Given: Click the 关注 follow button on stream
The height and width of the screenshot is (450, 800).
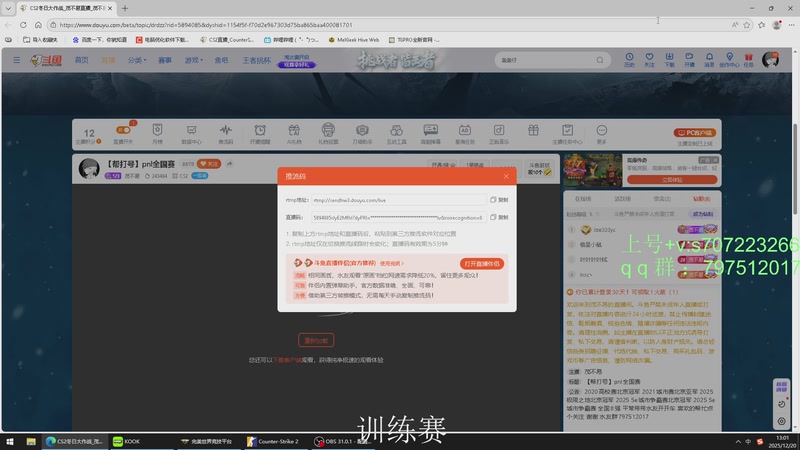Looking at the screenshot, I should 209,164.
